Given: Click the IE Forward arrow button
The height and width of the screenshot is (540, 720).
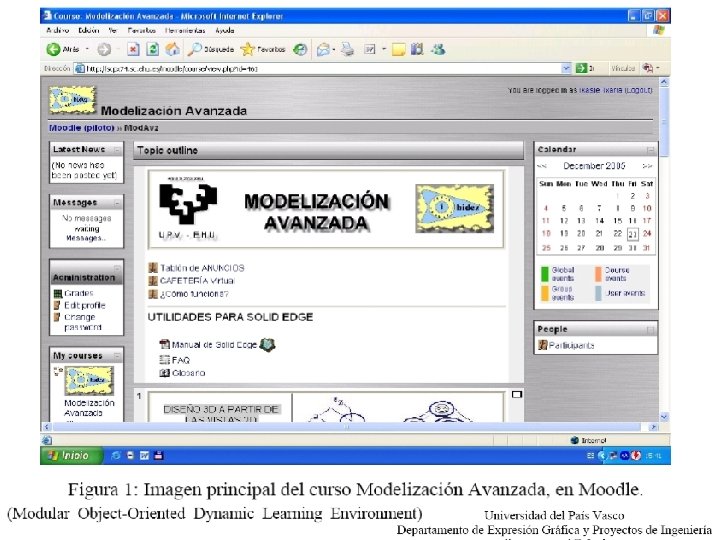Looking at the screenshot, I should [104, 49].
